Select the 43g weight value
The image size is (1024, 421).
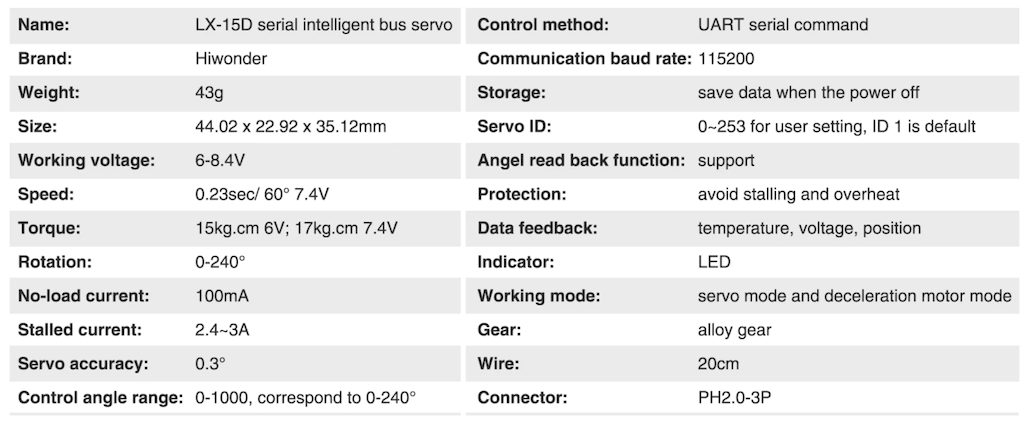coord(210,92)
